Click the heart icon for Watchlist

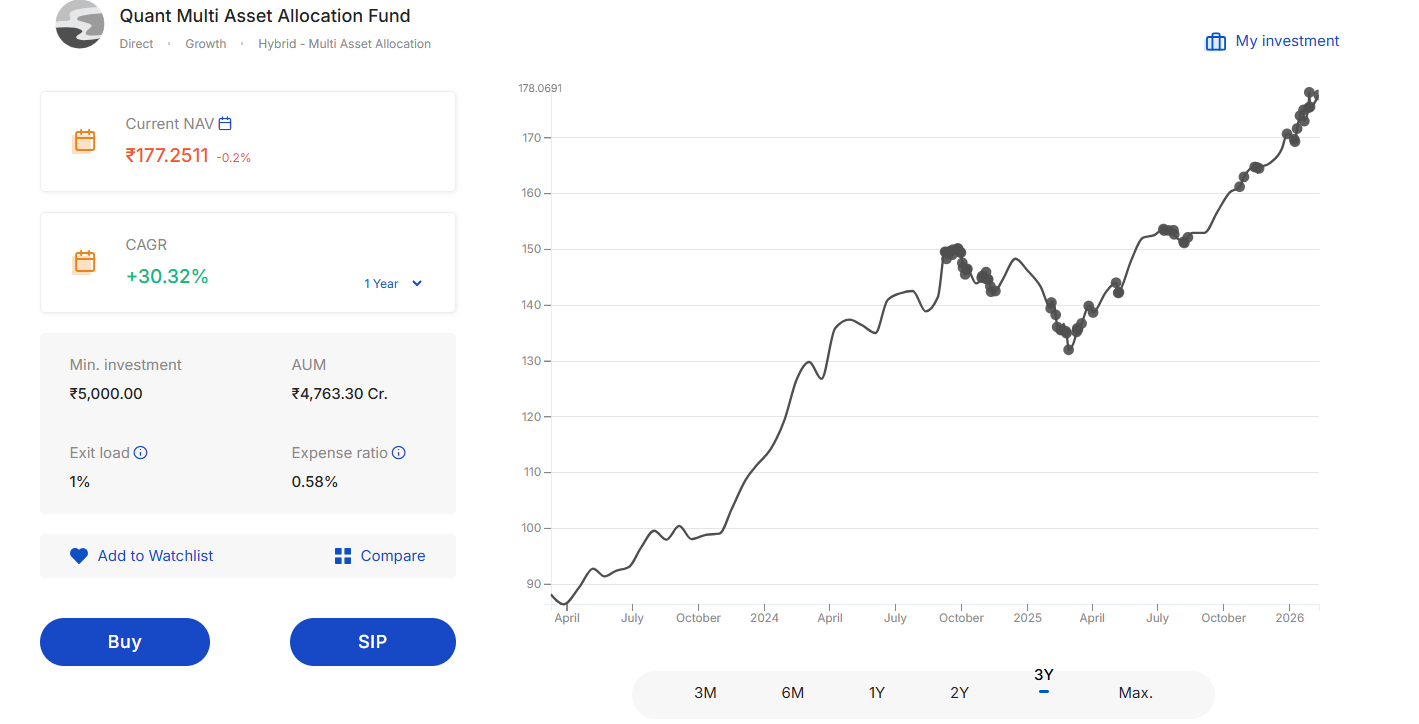[x=79, y=556]
